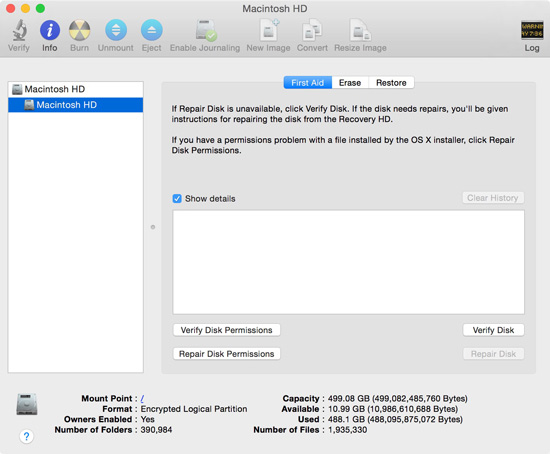Image resolution: width=550 pixels, height=454 pixels.
Task: Click the Verify microscope icon
Action: [x=19, y=30]
